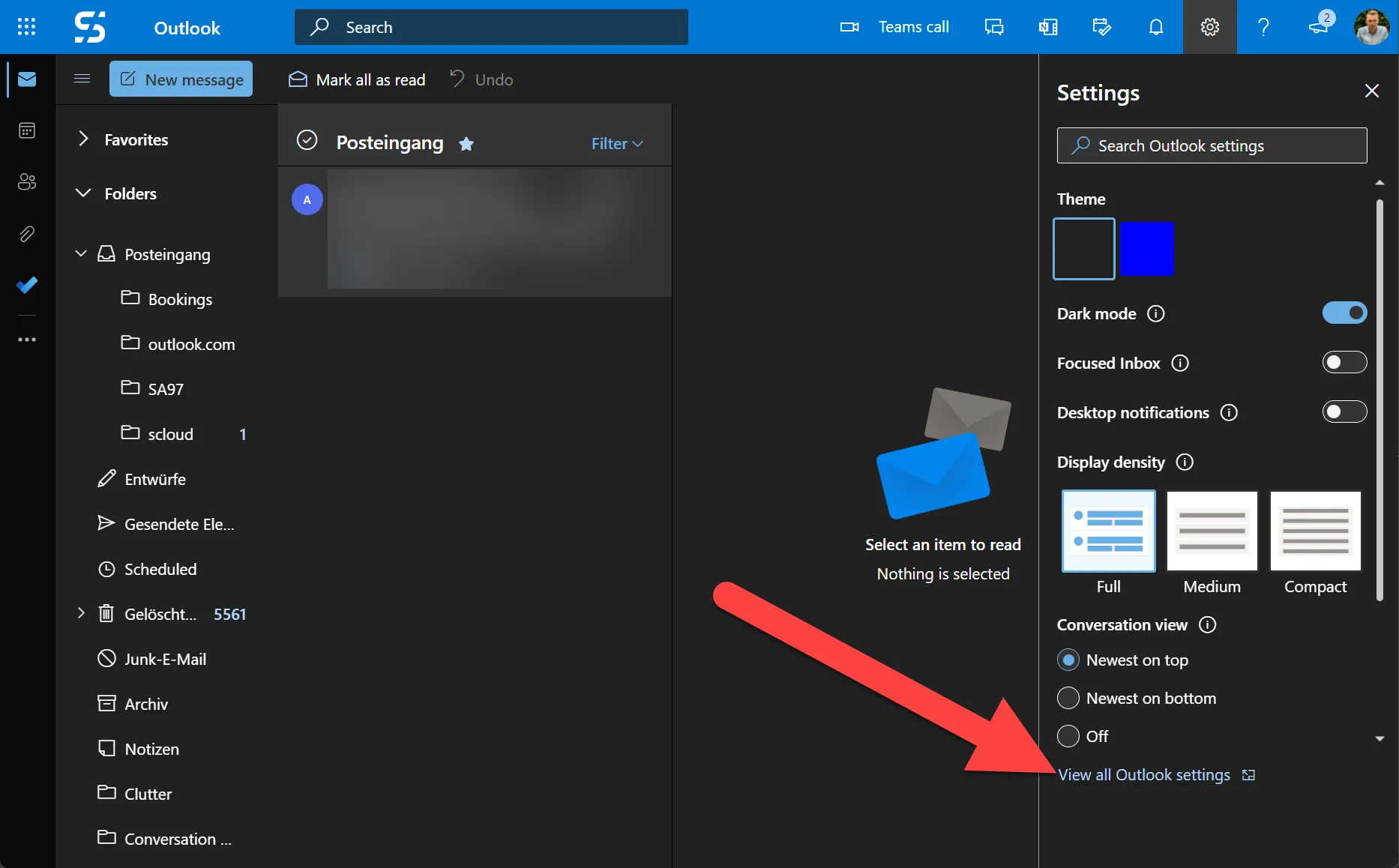Open the Help question mark

[x=1264, y=27]
